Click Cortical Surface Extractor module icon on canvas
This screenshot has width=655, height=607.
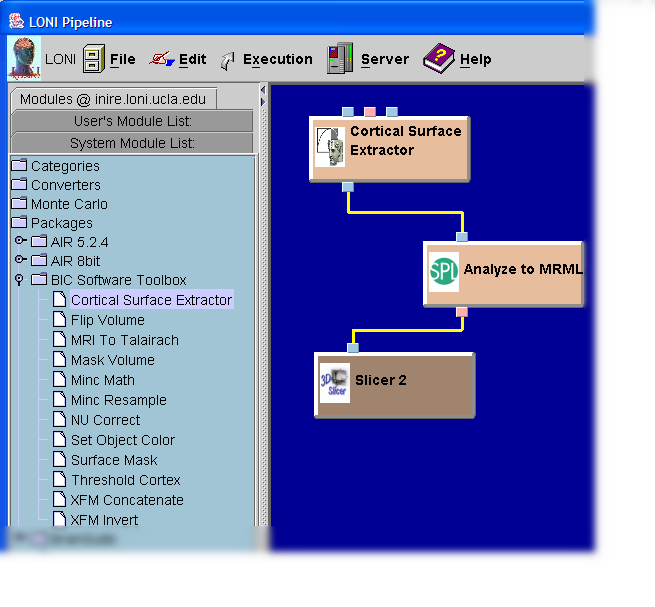tap(329, 147)
